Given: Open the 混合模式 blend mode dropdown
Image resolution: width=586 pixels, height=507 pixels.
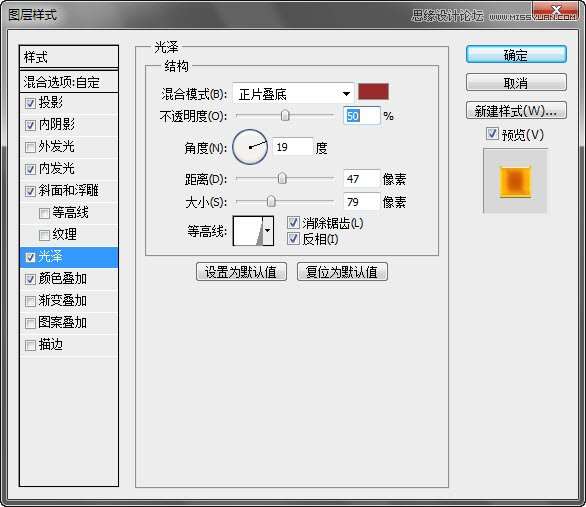Looking at the screenshot, I should (x=293, y=93).
